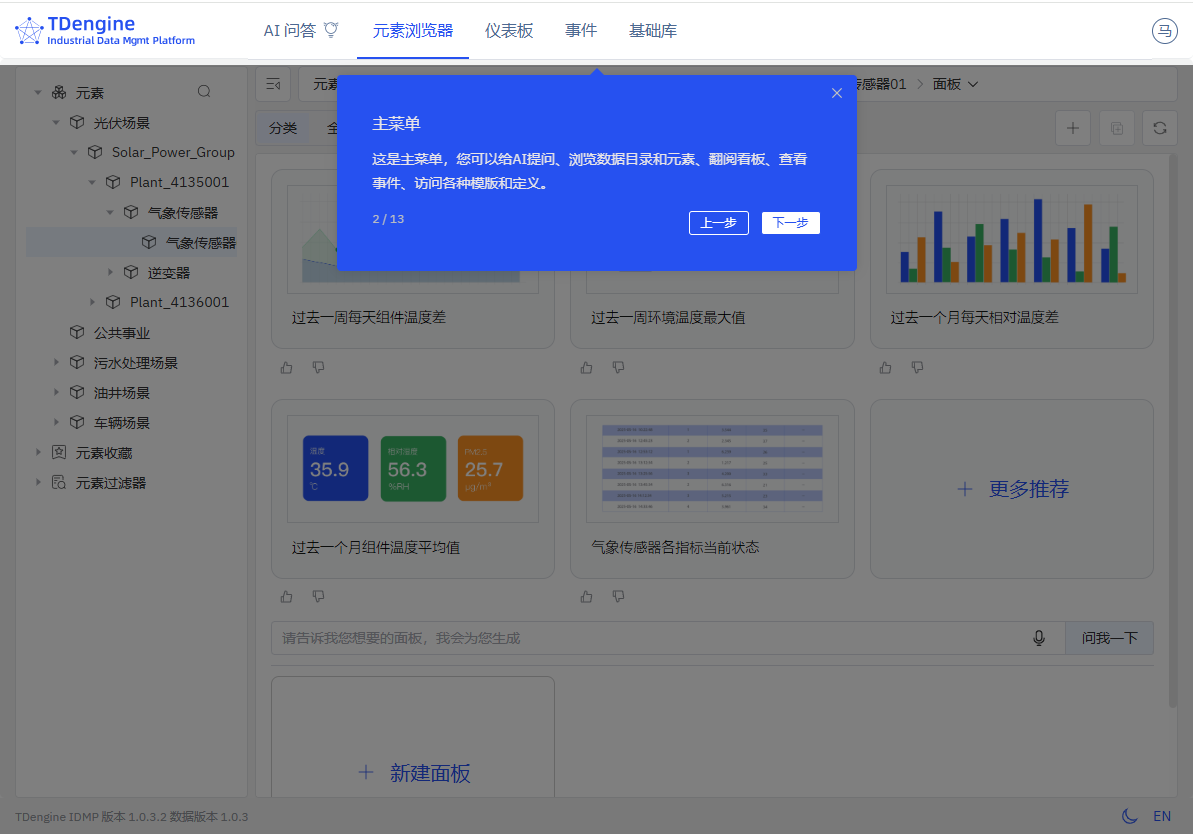Collapse the Plant_4135001 node

pyautogui.click(x=92, y=182)
